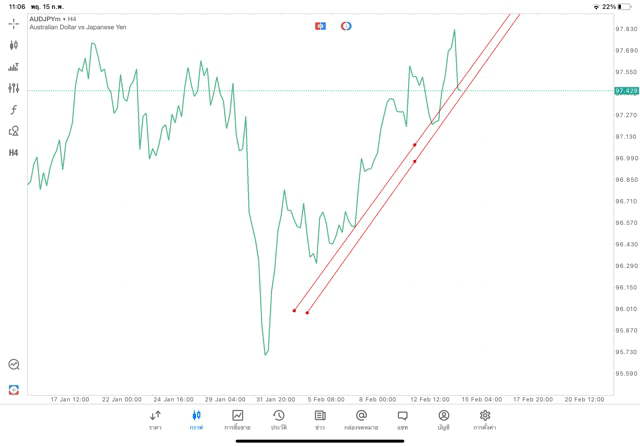Open chart settings sliders icon
The image size is (640, 447).
[14, 88]
